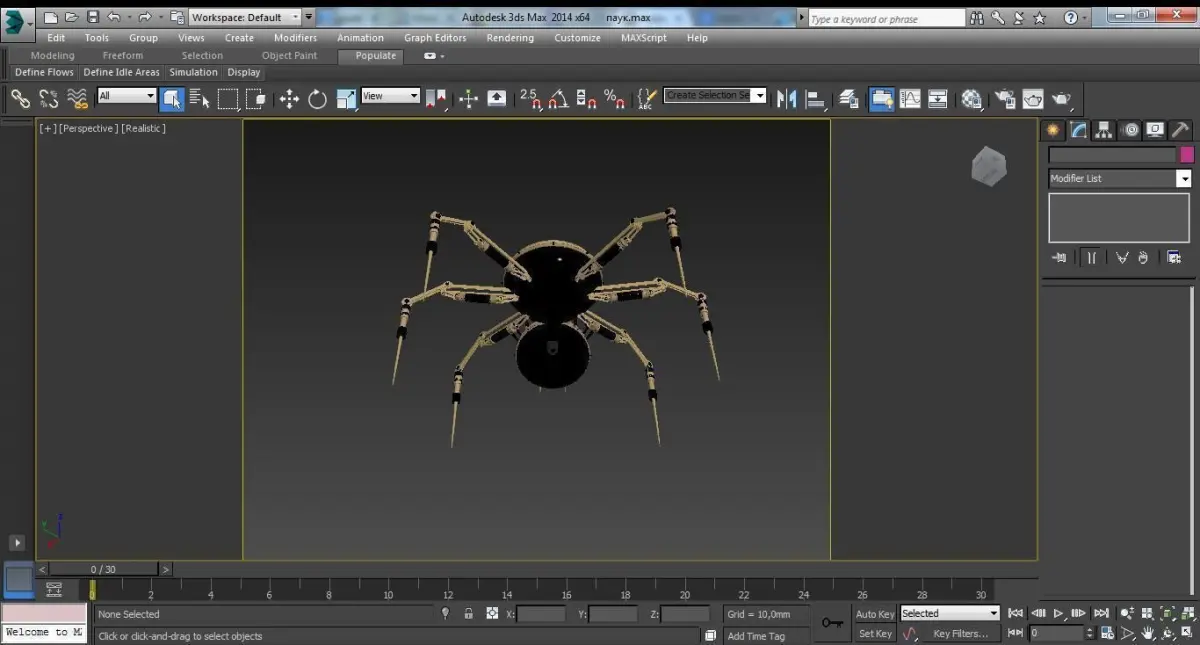Play the animation
The height and width of the screenshot is (645, 1200).
[1059, 614]
